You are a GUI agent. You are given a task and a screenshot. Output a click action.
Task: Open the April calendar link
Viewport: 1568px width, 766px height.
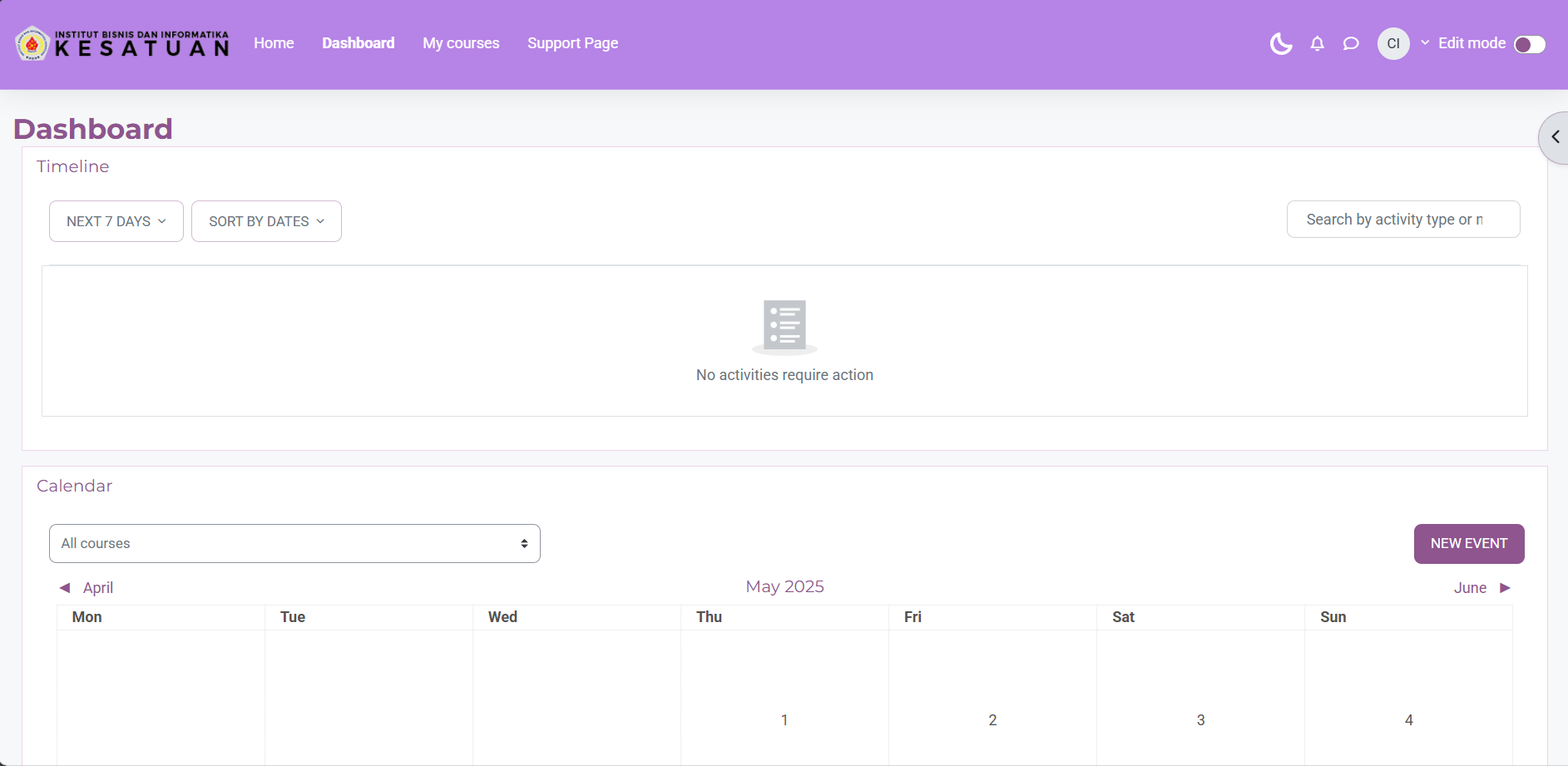98,588
